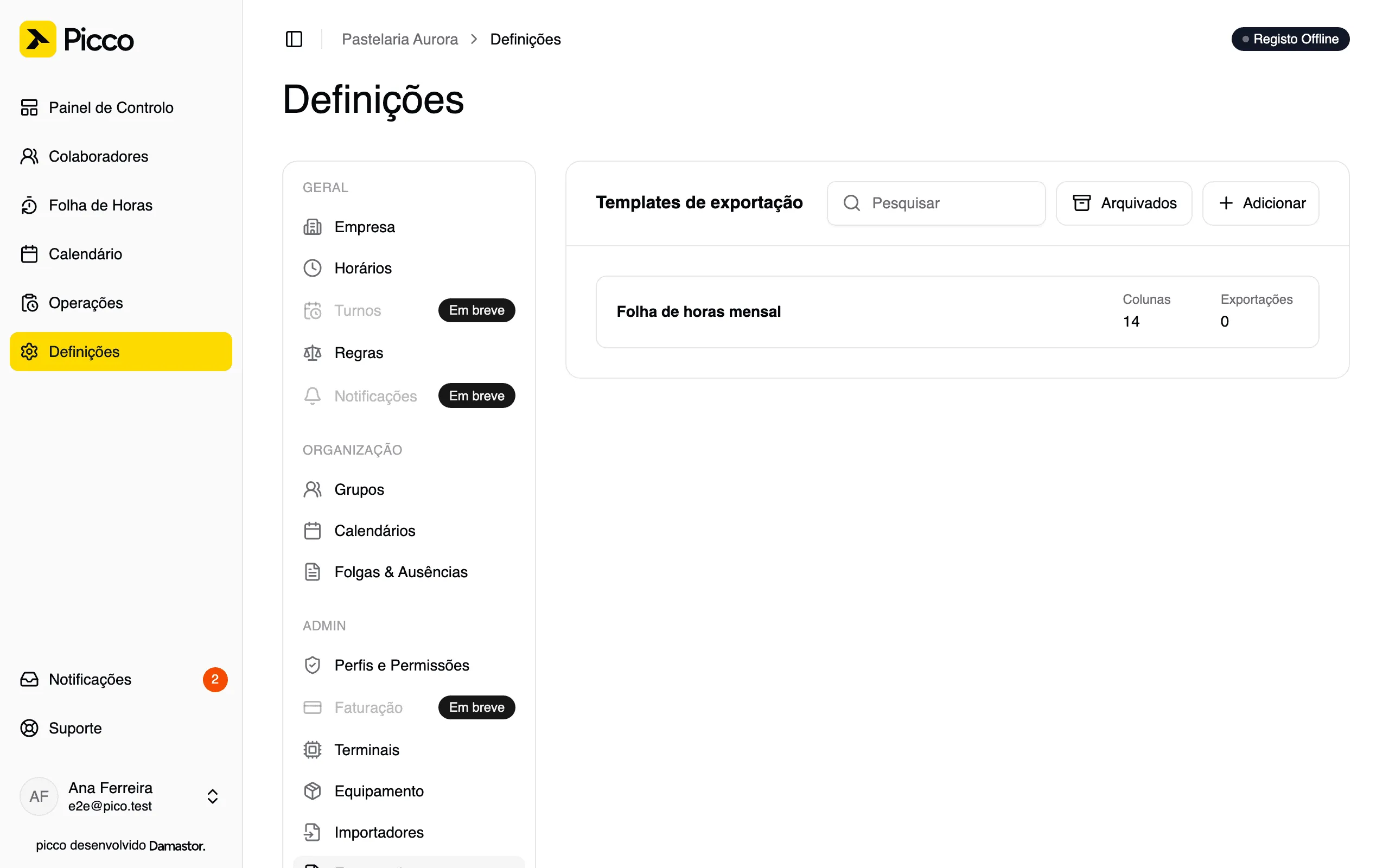Open the Folha de horas mensal template
Viewport: 1389px width, 868px height.
[957, 312]
